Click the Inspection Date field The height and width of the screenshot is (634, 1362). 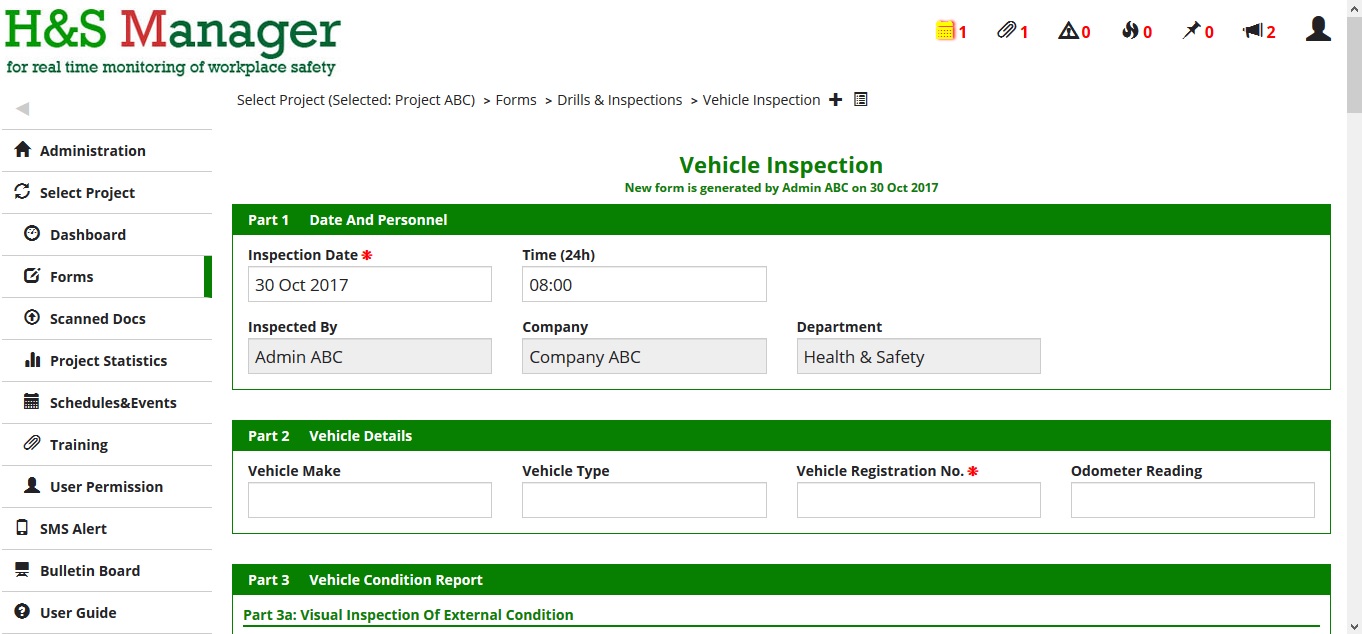pyautogui.click(x=370, y=284)
